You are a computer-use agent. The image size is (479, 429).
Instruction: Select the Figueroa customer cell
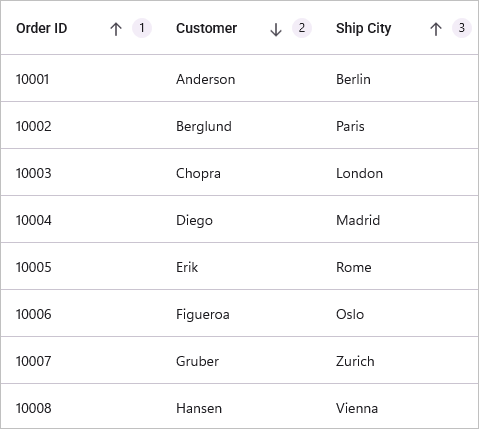tap(240, 313)
